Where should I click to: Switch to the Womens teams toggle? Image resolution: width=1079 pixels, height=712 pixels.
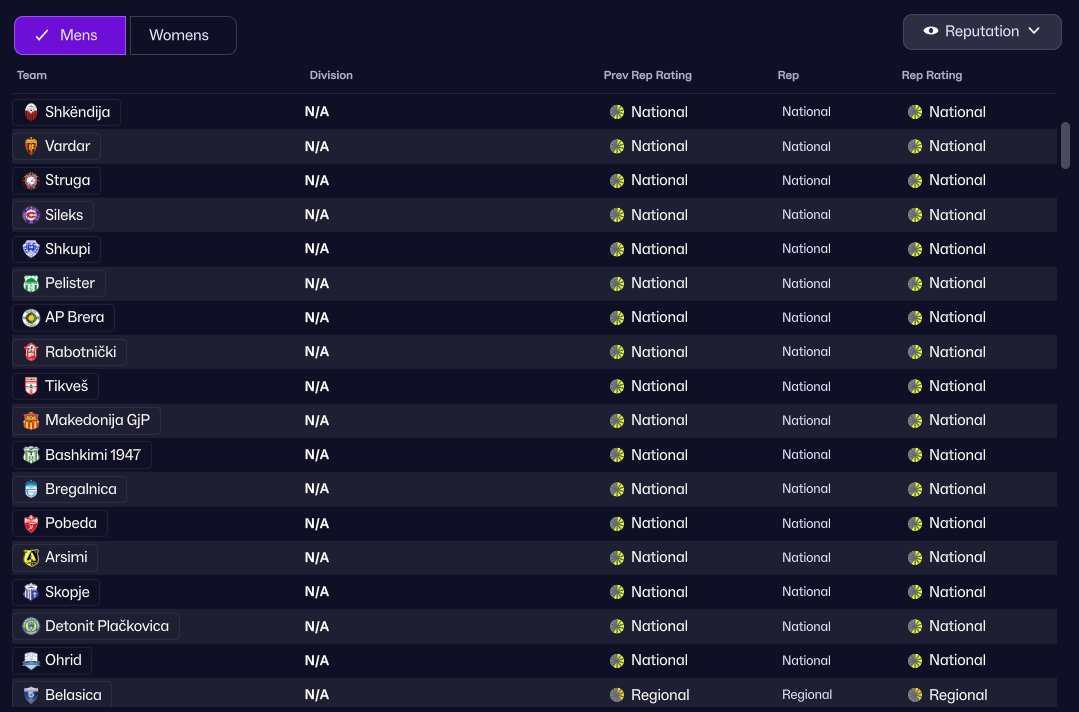(182, 35)
